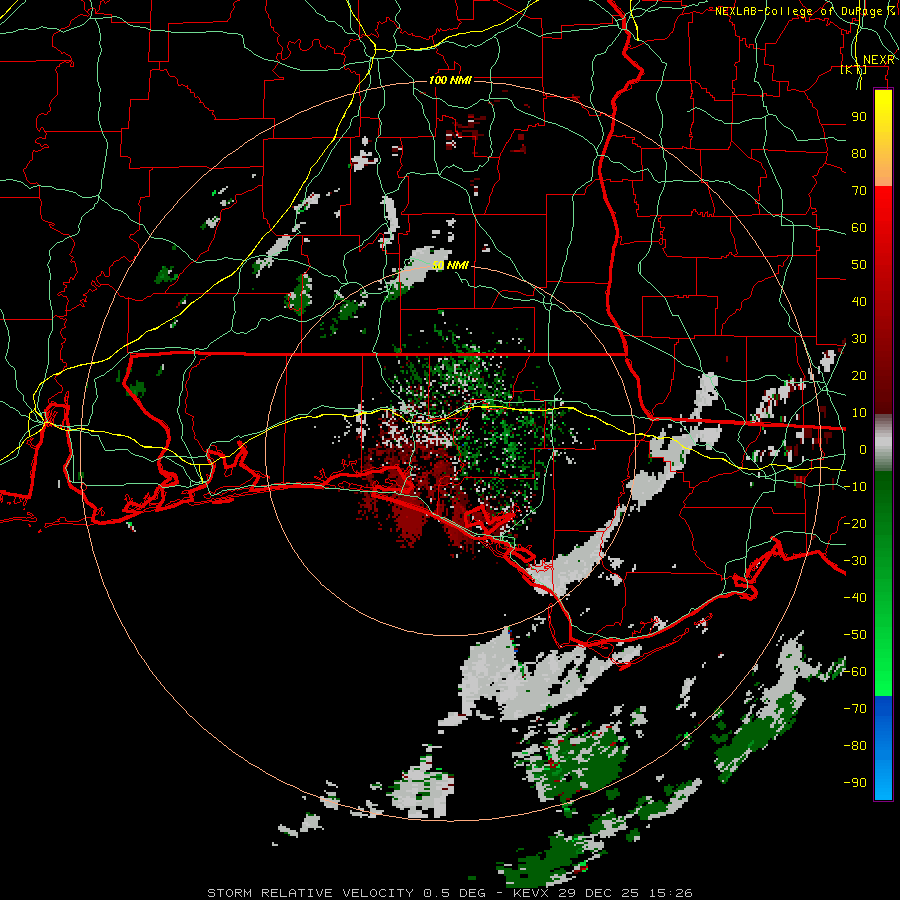Click the 15:26 timestamp in caption
The height and width of the screenshot is (900, 900).
click(671, 893)
